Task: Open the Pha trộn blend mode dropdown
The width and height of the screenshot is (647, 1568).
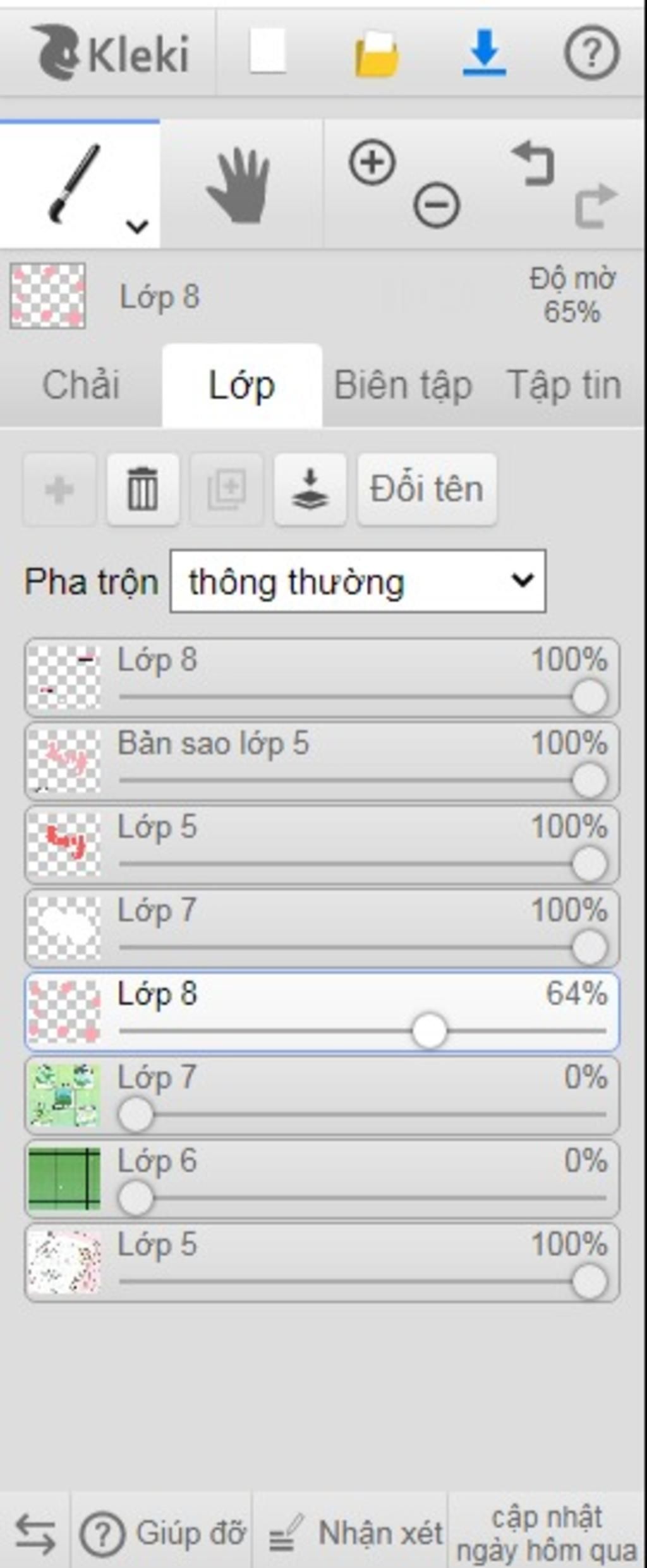Action: [x=358, y=581]
